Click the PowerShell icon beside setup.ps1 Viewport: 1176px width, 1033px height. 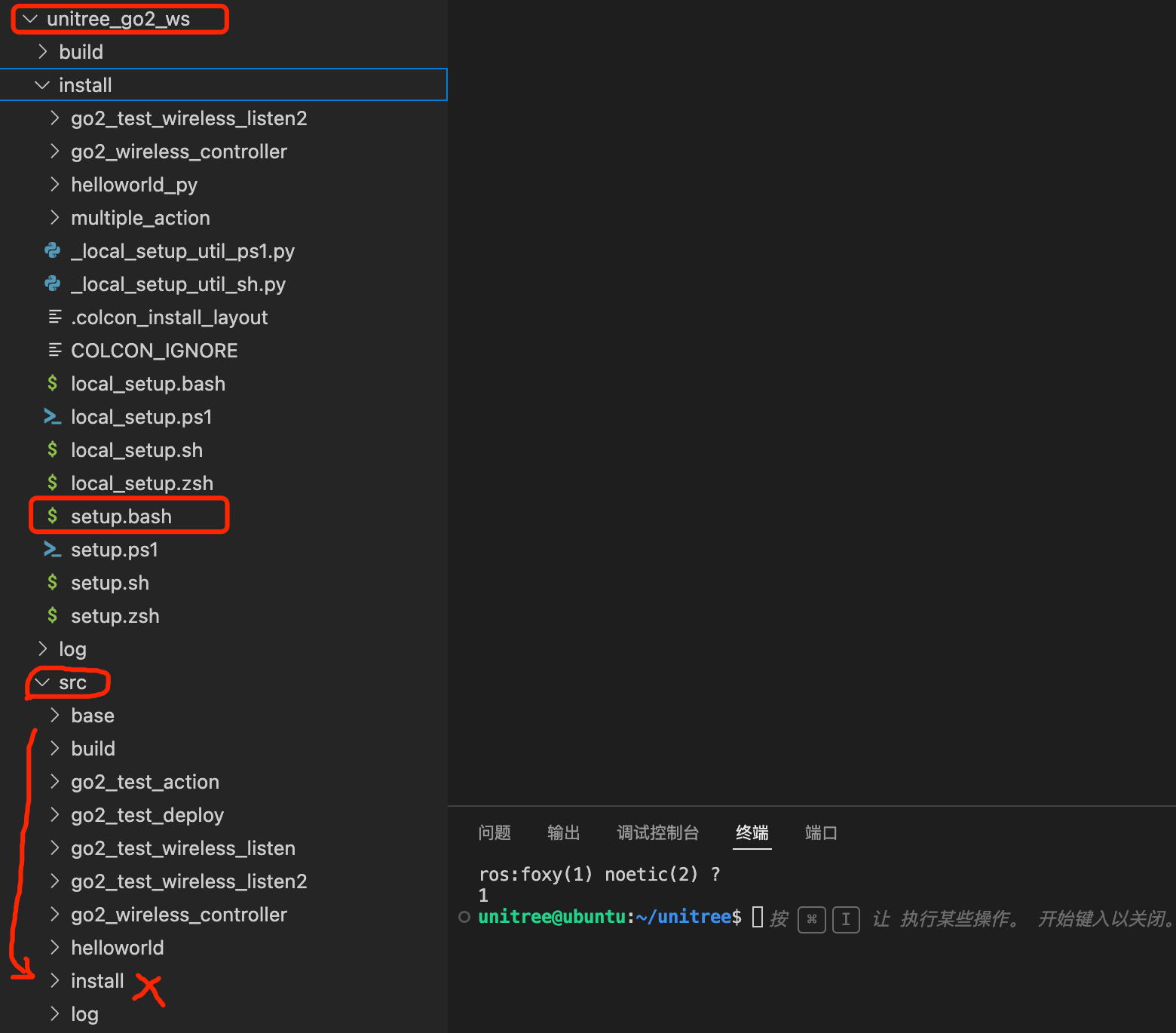(x=52, y=550)
